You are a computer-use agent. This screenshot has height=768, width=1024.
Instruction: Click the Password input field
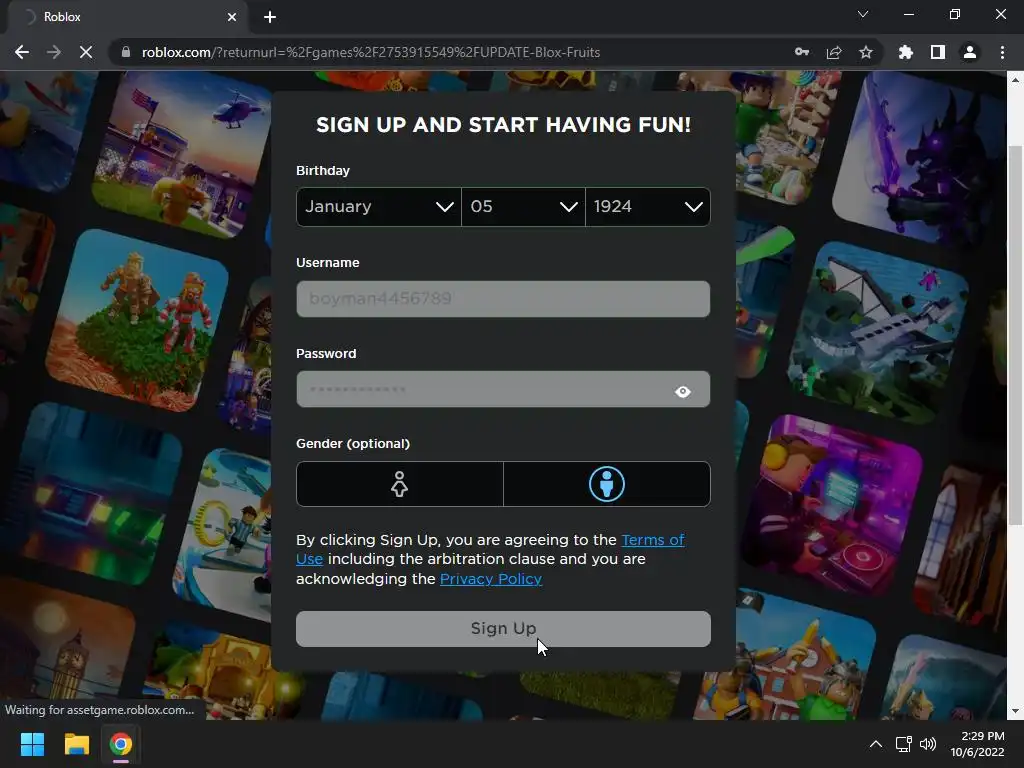point(503,389)
